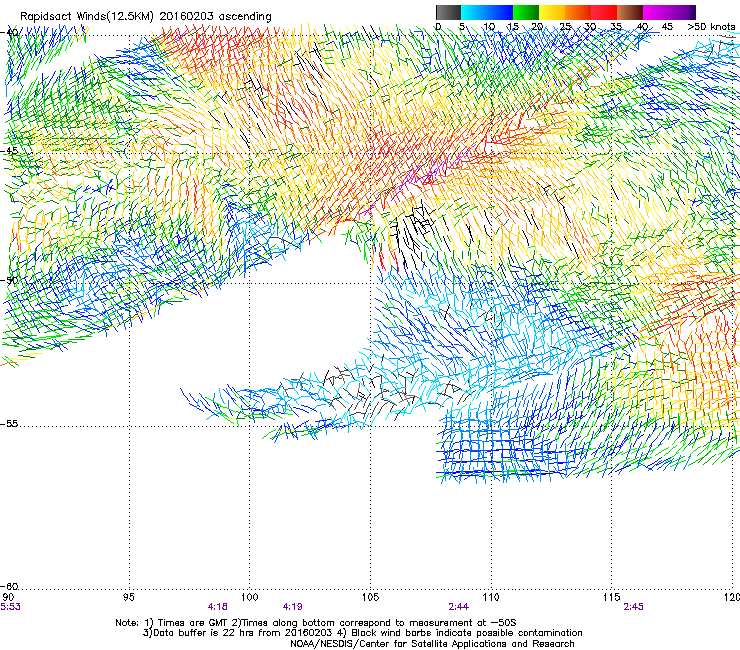Click the 'Times are GMT' note line
This screenshot has width=740, height=650.
click(316, 623)
